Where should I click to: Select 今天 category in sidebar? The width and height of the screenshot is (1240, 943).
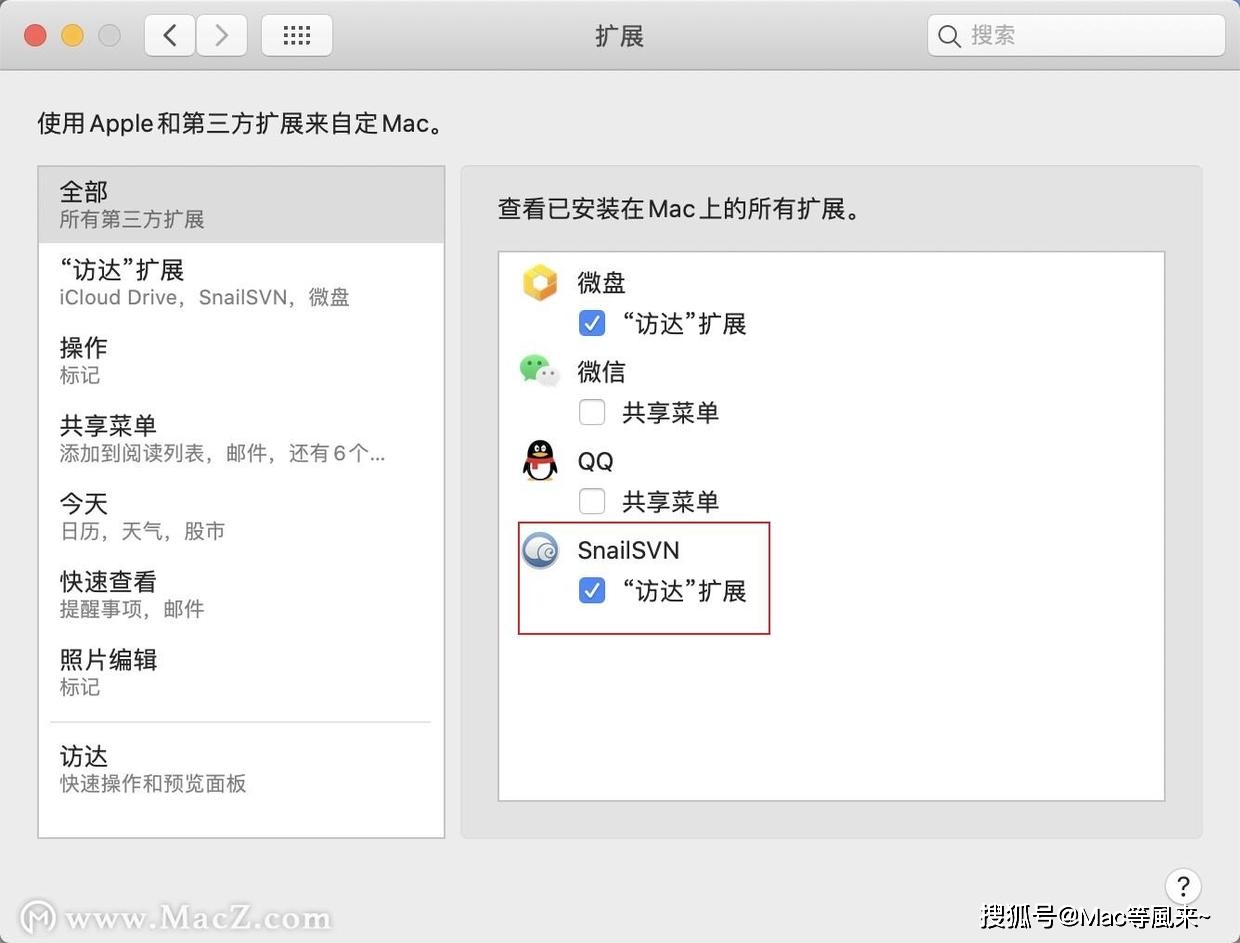click(241, 517)
